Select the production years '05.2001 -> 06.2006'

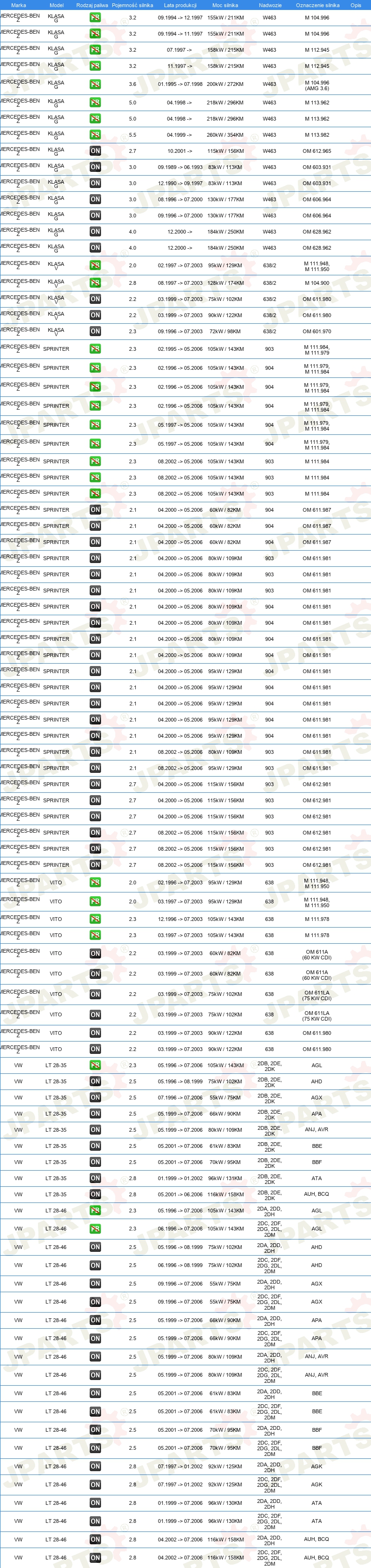pyautogui.click(x=180, y=1194)
